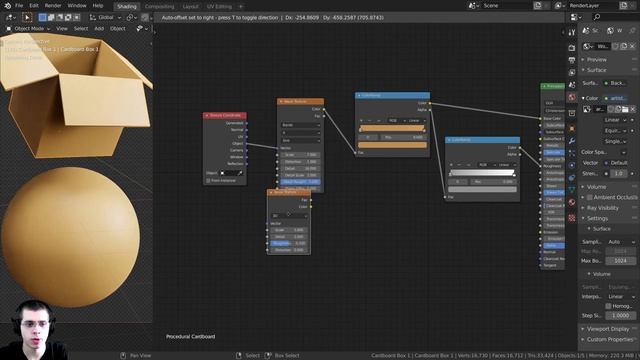Click the New Scene icon beside Scene field

(x=538, y=6)
